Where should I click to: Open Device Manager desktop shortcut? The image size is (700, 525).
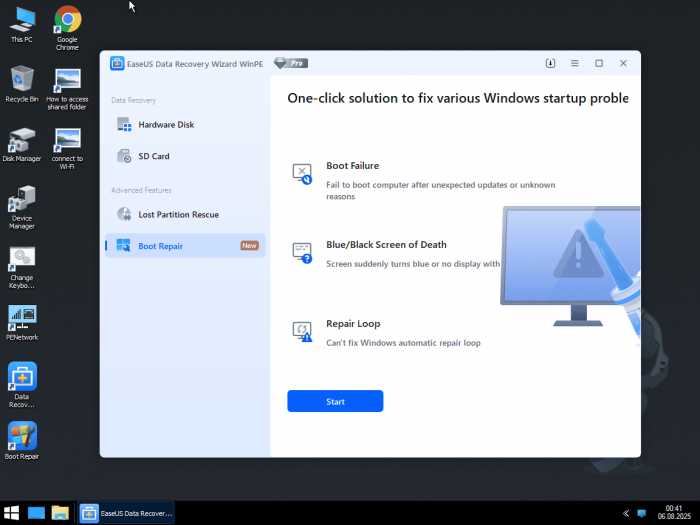click(22, 207)
